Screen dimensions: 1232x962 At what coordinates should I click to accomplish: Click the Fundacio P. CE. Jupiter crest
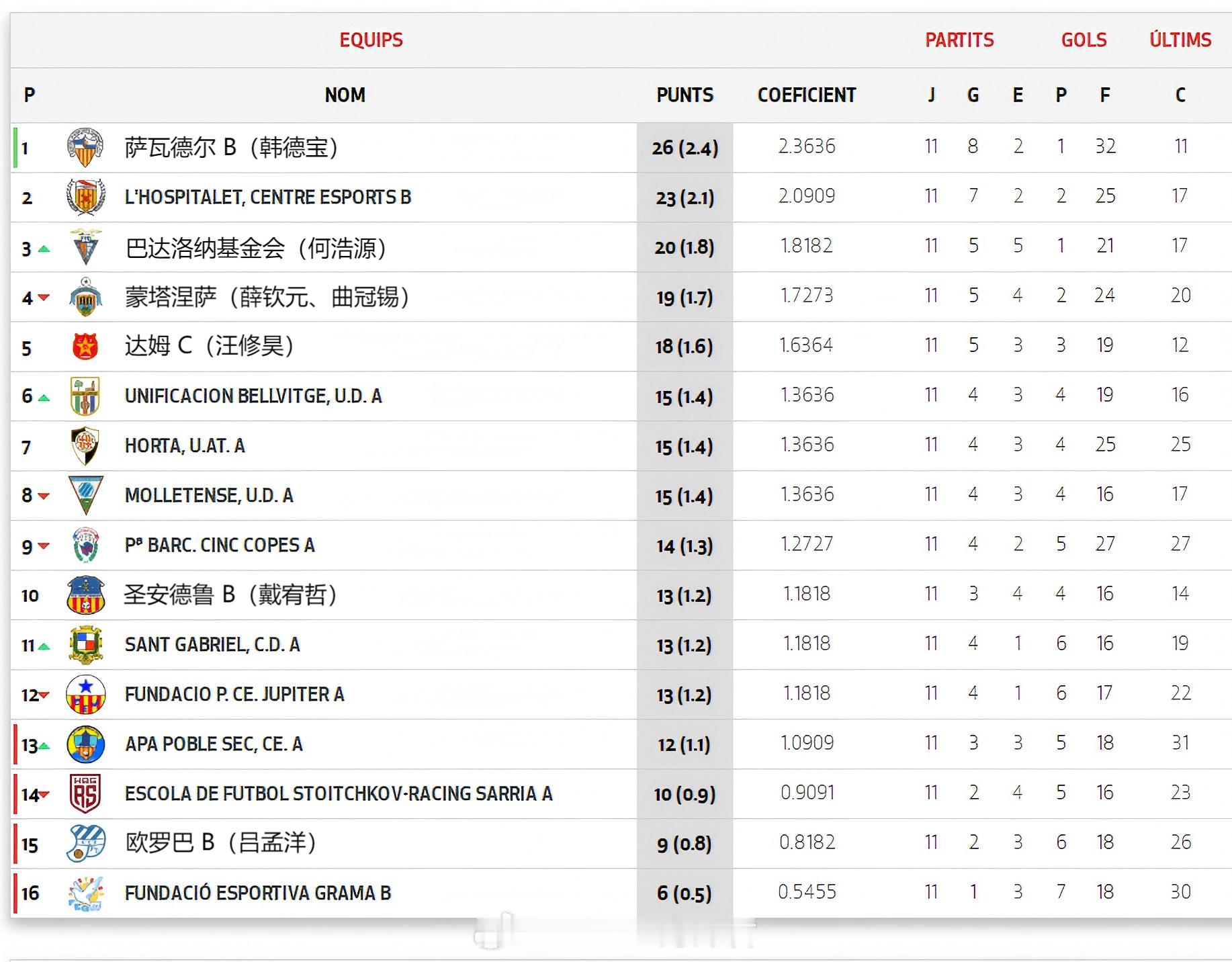85,695
